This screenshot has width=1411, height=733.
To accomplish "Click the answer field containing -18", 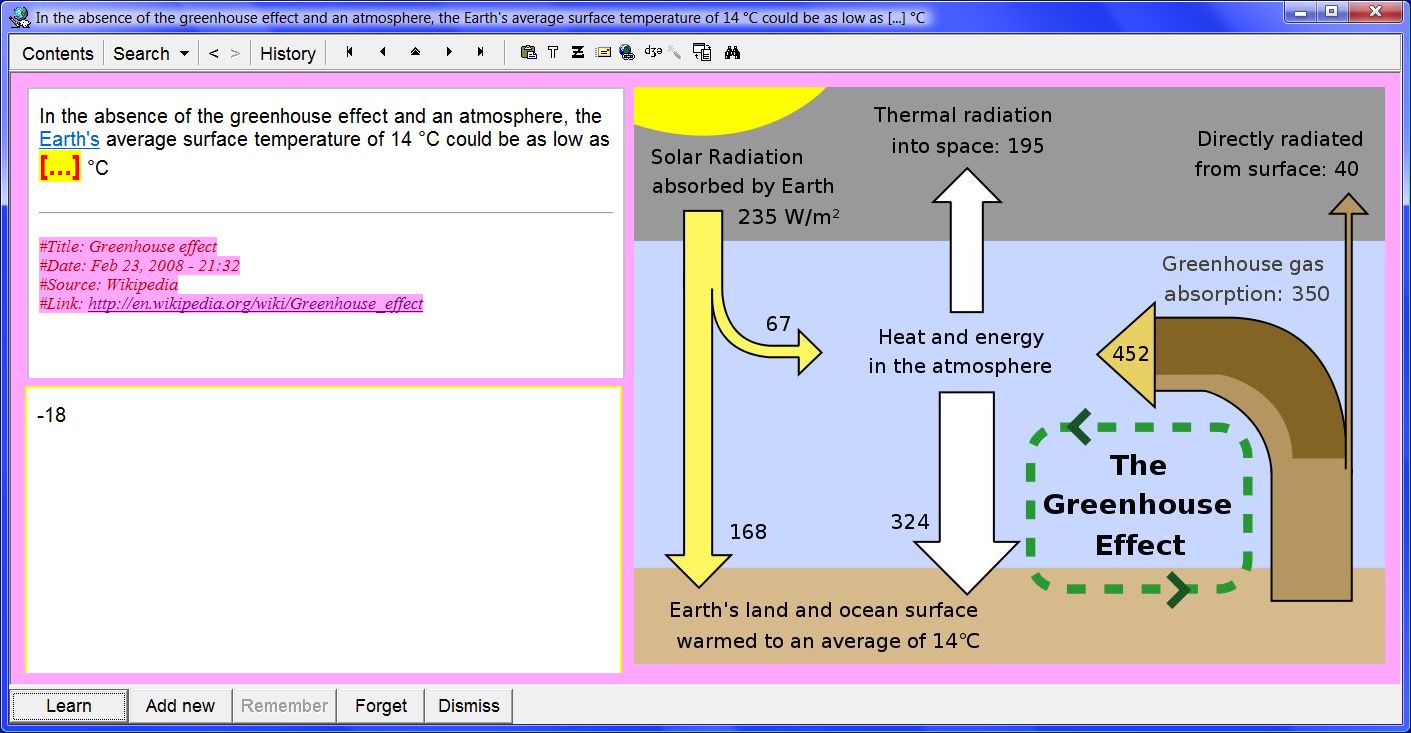I will pos(323,529).
